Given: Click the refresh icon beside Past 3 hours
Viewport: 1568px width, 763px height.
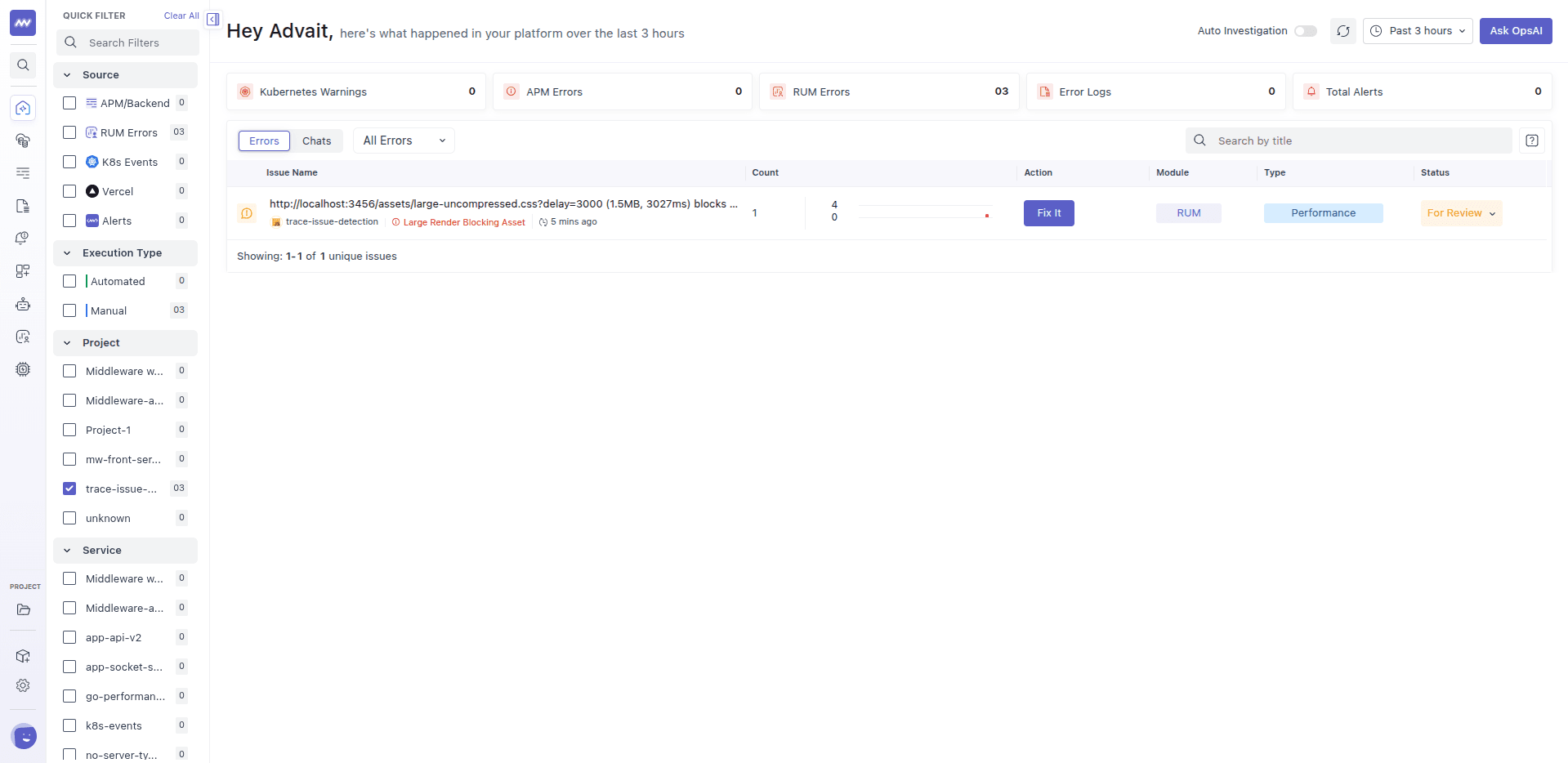Looking at the screenshot, I should click(x=1342, y=31).
